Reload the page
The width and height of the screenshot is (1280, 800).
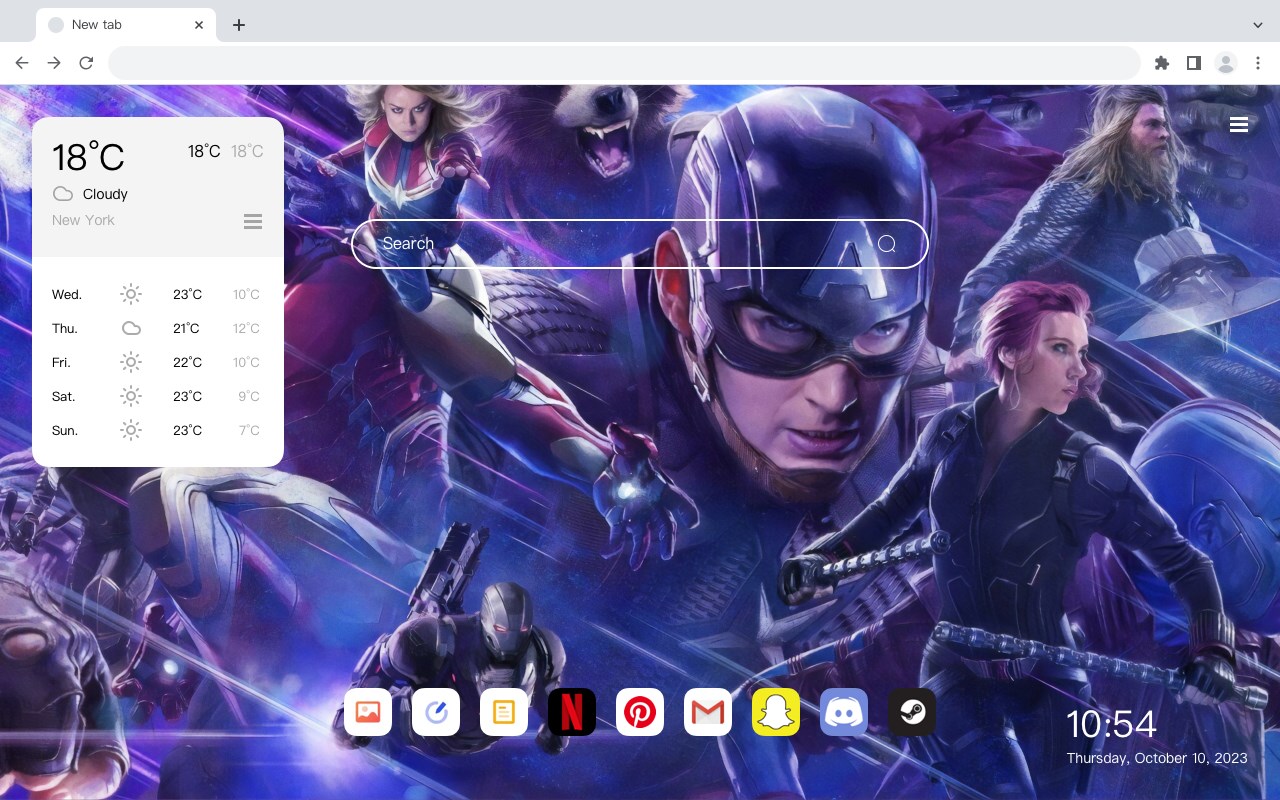(x=86, y=63)
